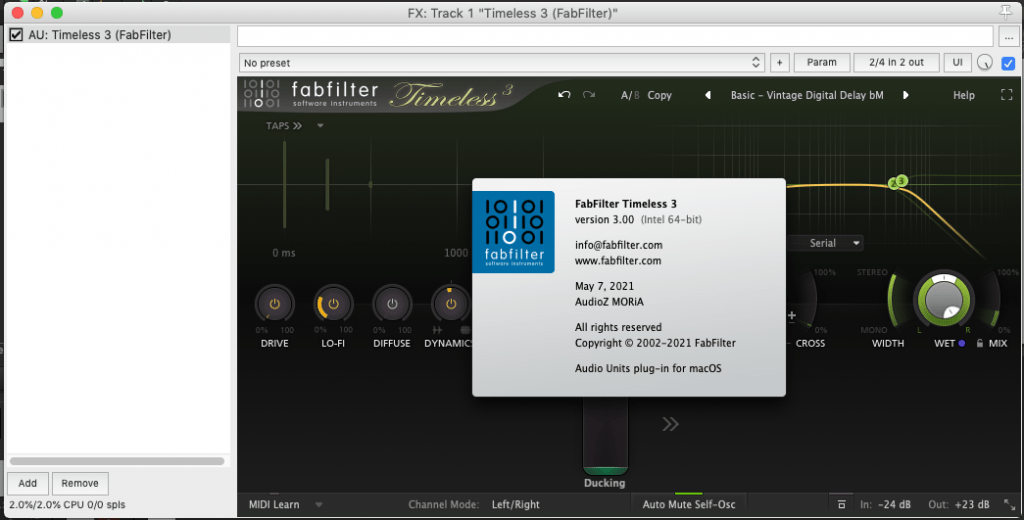Expand modulation section with double chevrons
1024x520 pixels.
point(670,424)
